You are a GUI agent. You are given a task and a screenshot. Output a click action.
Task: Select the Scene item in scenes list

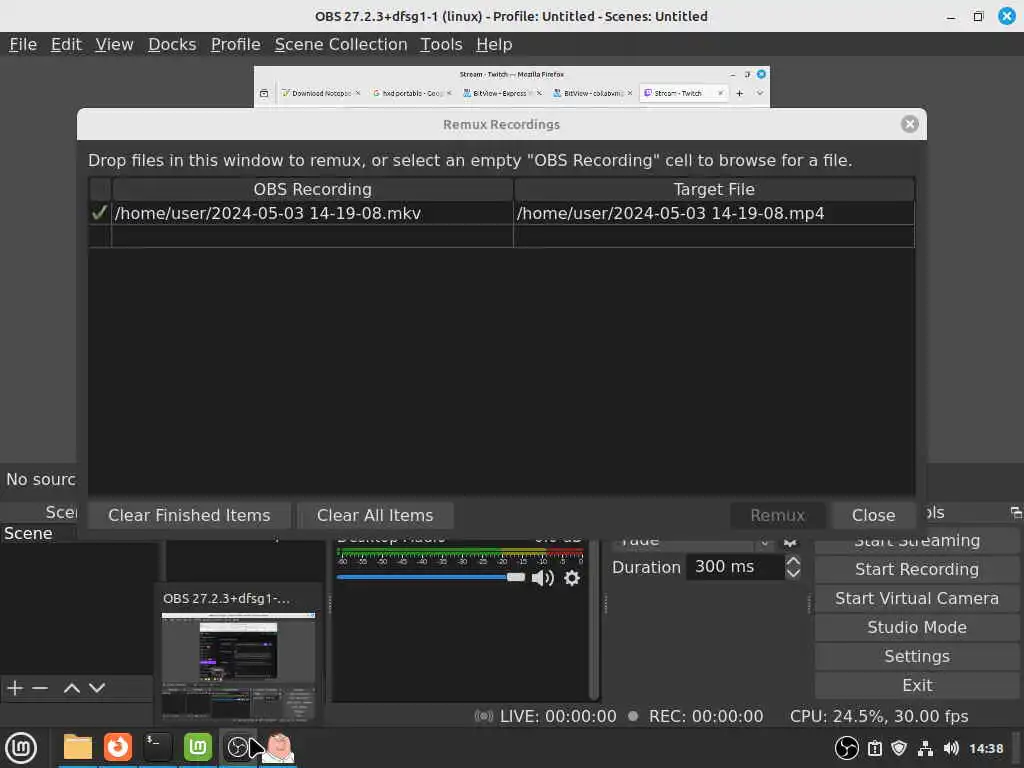coord(39,534)
